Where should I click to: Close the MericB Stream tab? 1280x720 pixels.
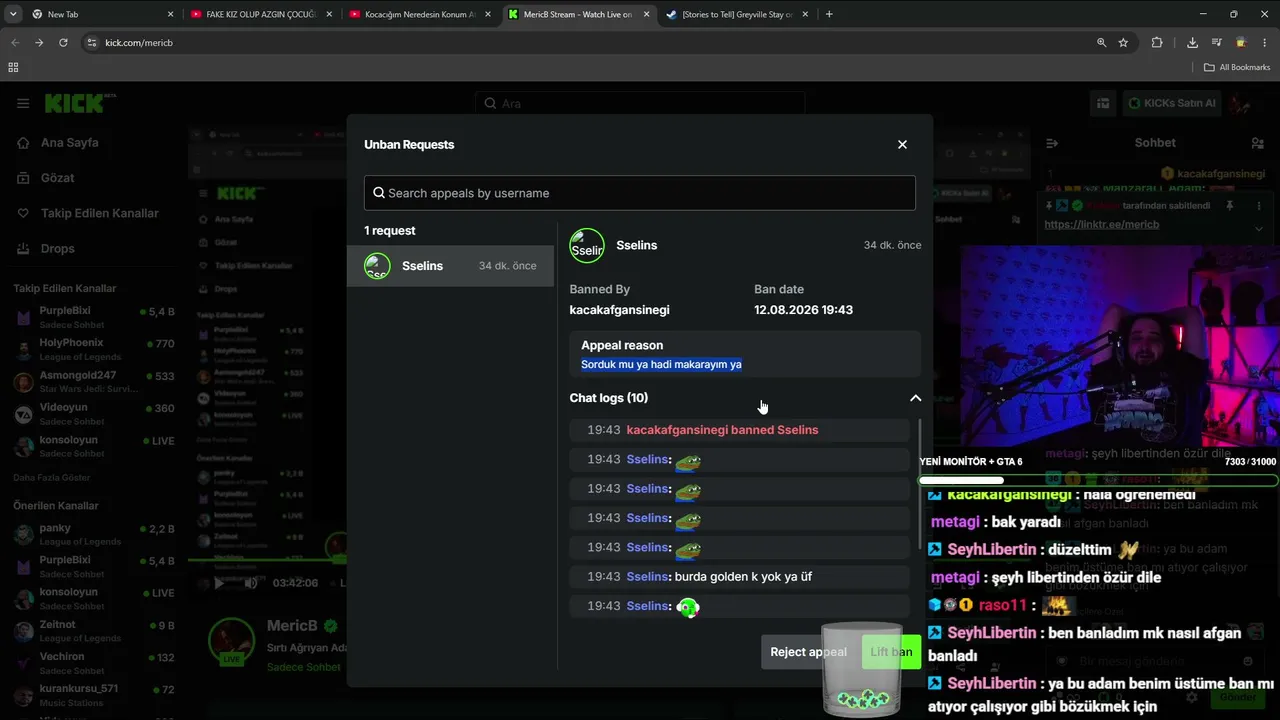(646, 14)
